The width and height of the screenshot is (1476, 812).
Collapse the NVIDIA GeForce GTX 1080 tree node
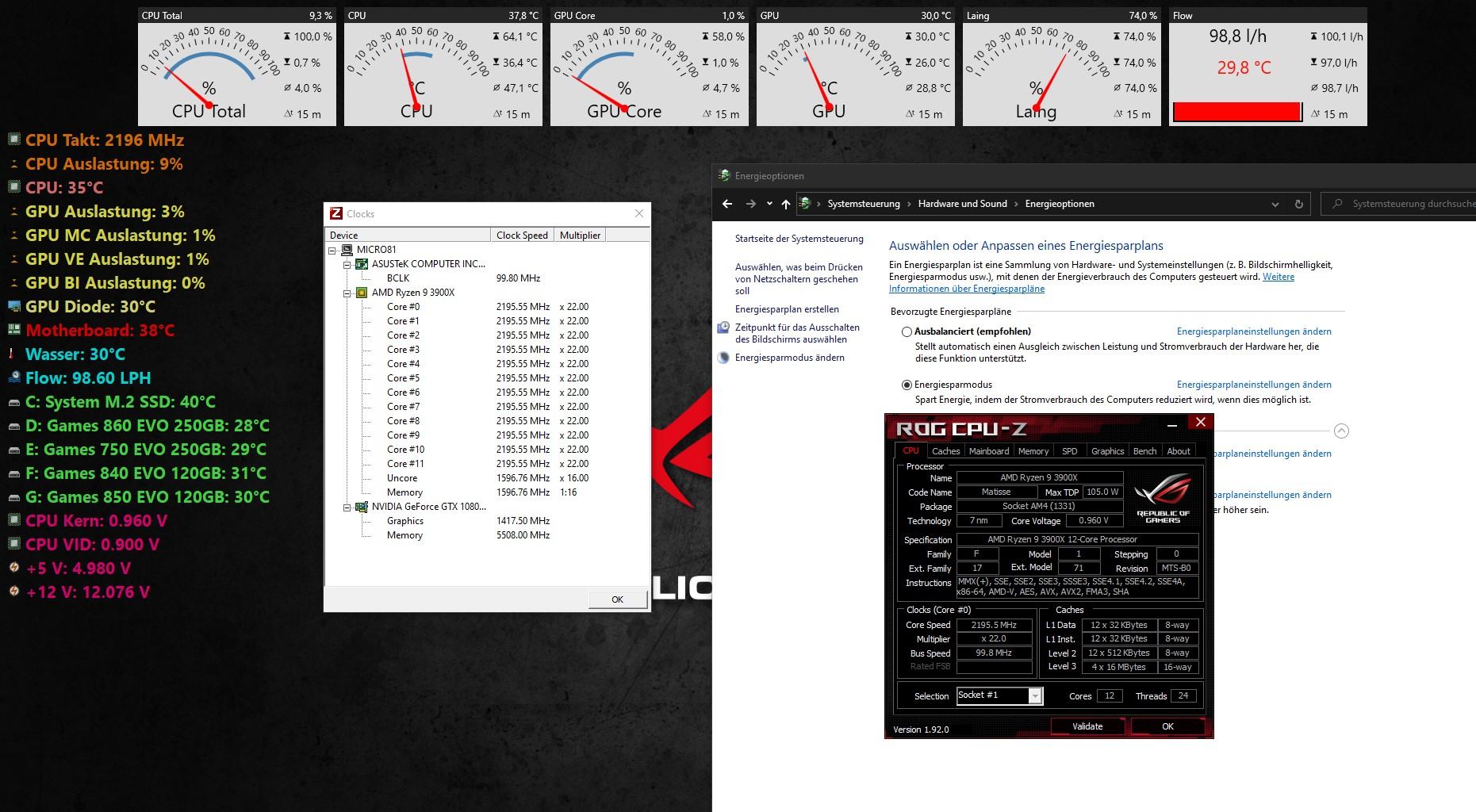click(x=347, y=507)
